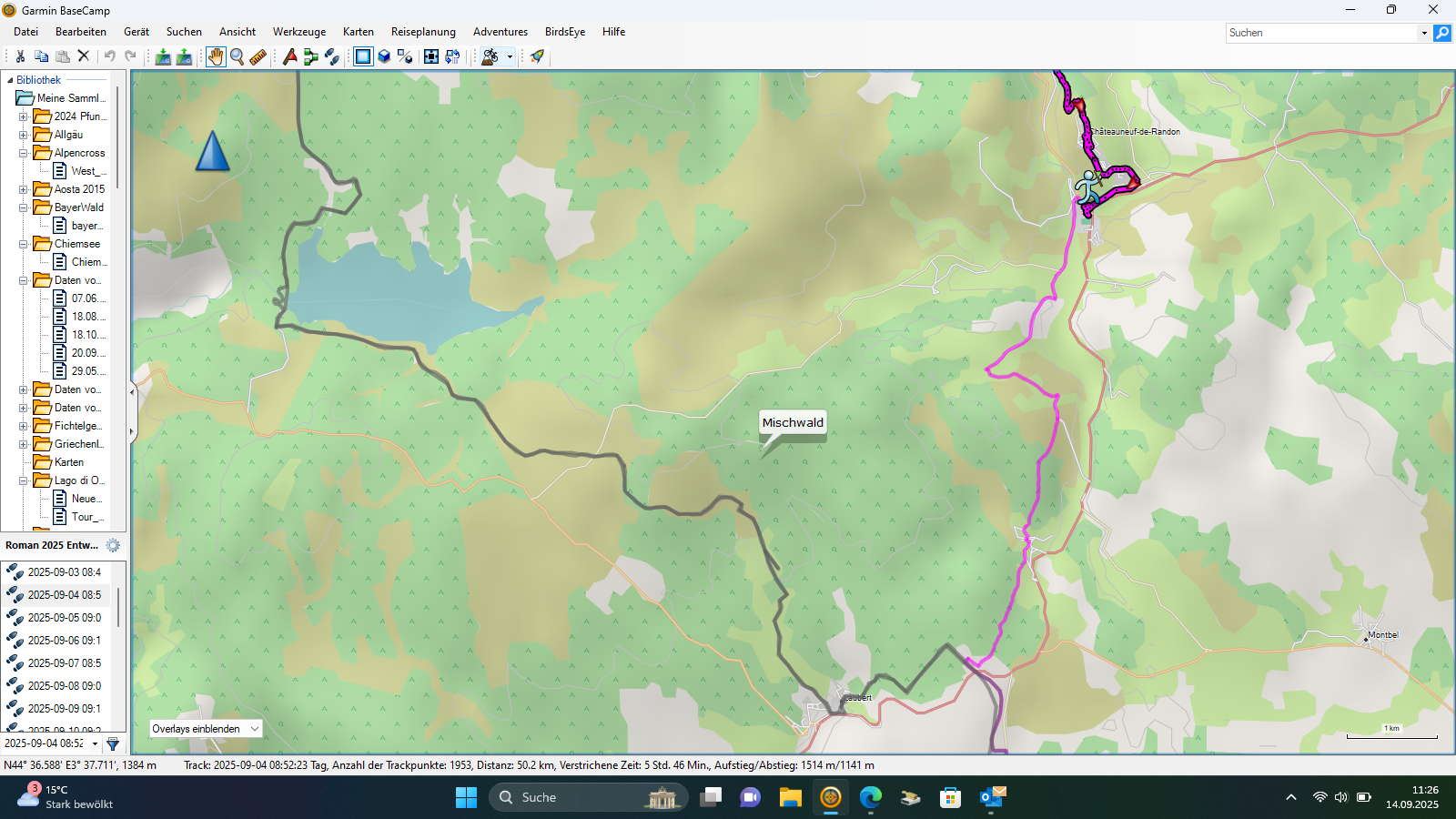This screenshot has height=819, width=1456.
Task: Select the new route tool
Action: pyautogui.click(x=311, y=56)
